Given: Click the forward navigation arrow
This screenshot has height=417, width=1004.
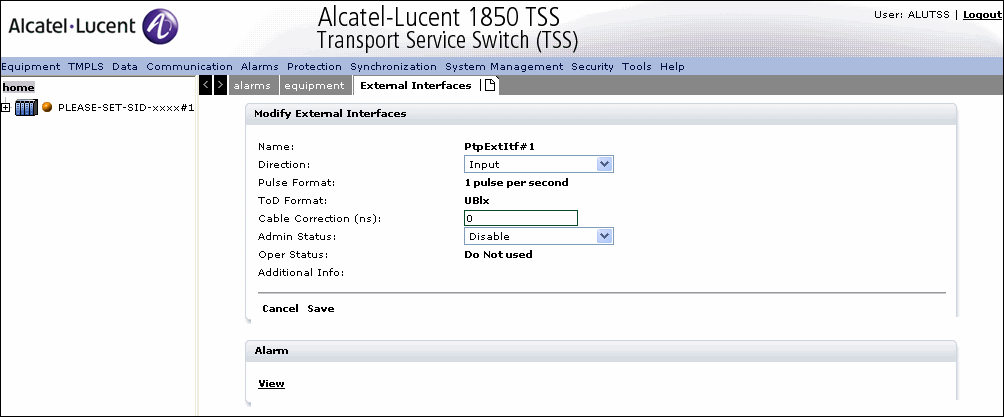Looking at the screenshot, I should click(x=220, y=85).
